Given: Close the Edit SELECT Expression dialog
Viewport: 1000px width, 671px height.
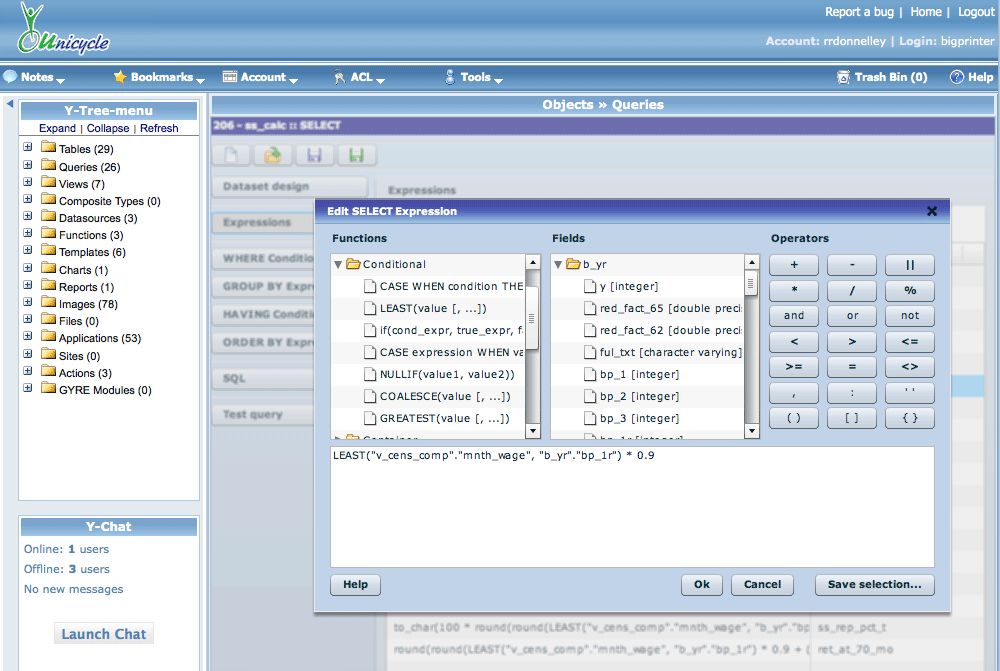Looking at the screenshot, I should tap(932, 211).
